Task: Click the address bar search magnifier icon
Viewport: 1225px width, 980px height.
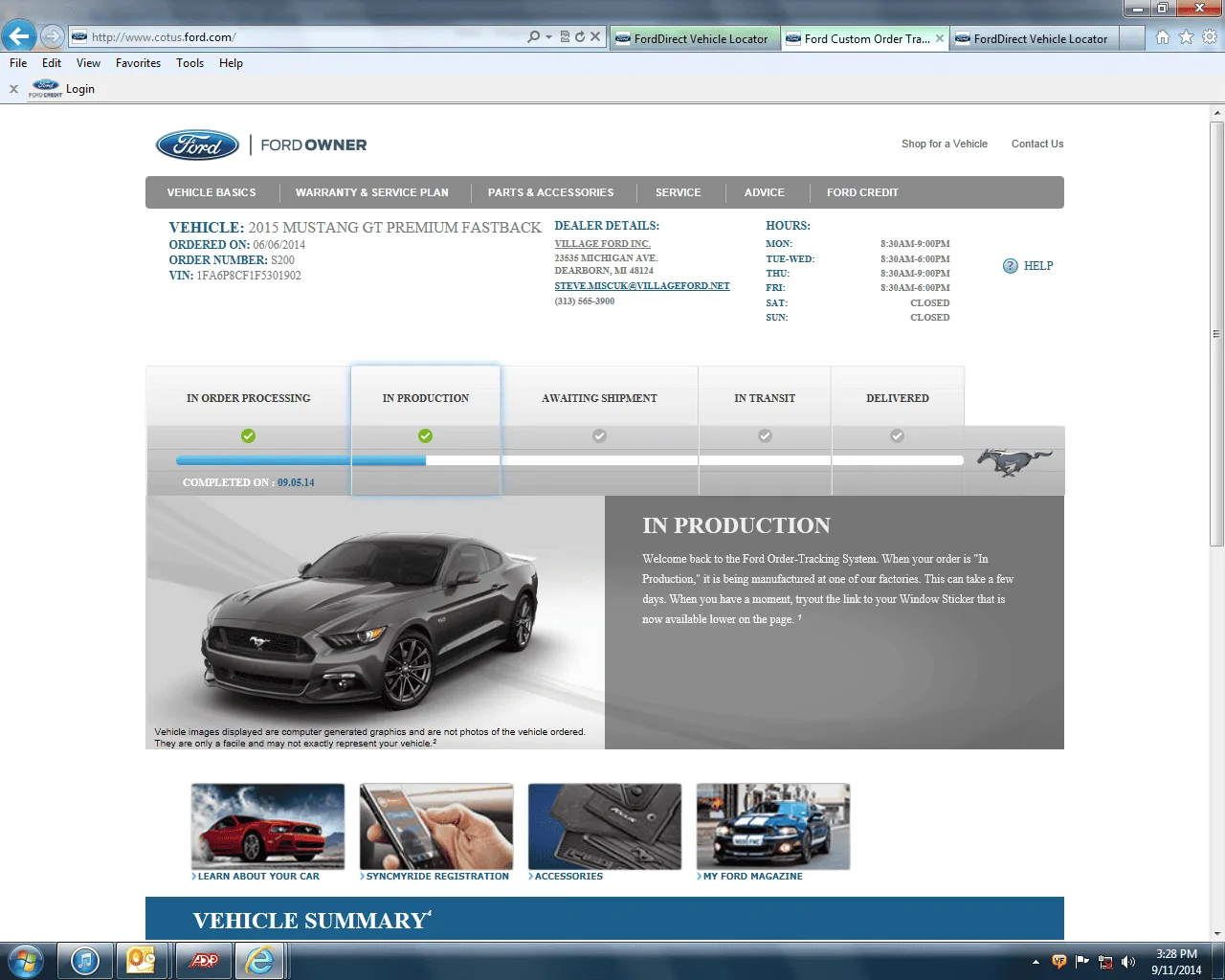Action: click(x=533, y=37)
